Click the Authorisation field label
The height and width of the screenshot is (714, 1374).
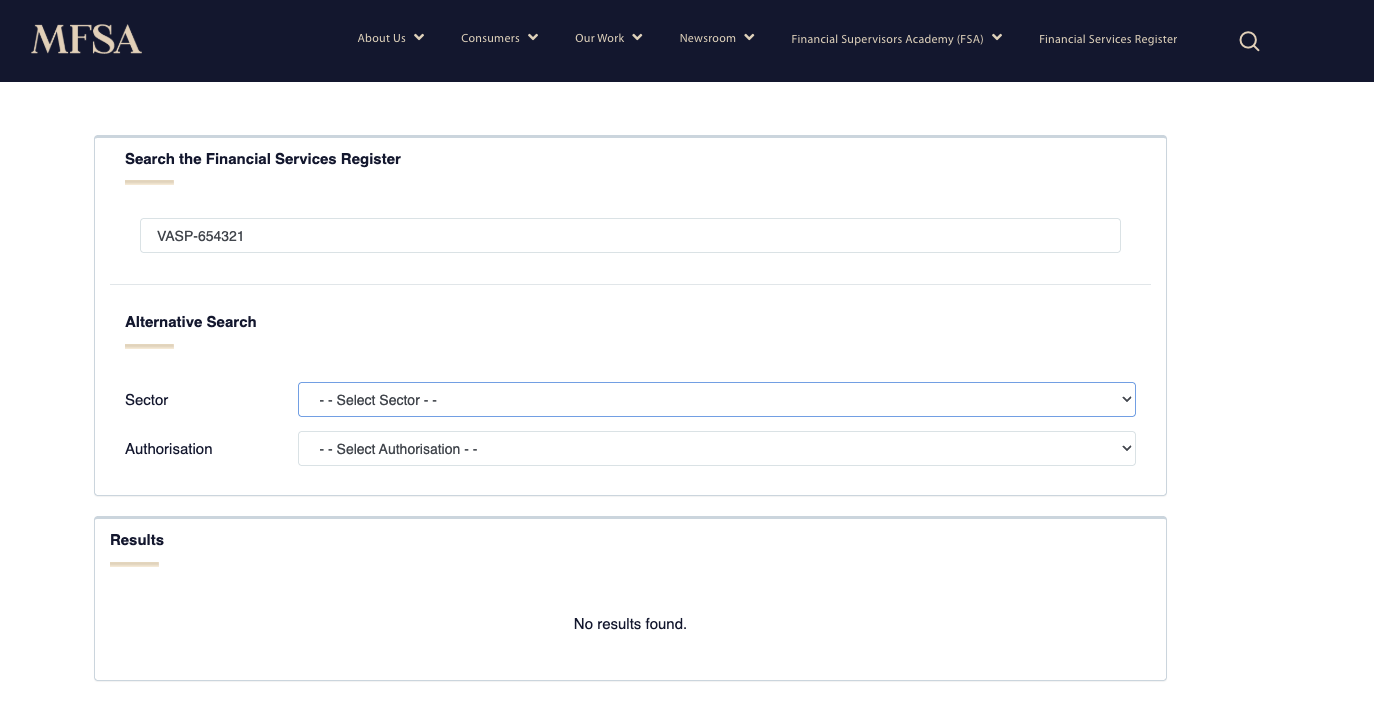pos(169,449)
